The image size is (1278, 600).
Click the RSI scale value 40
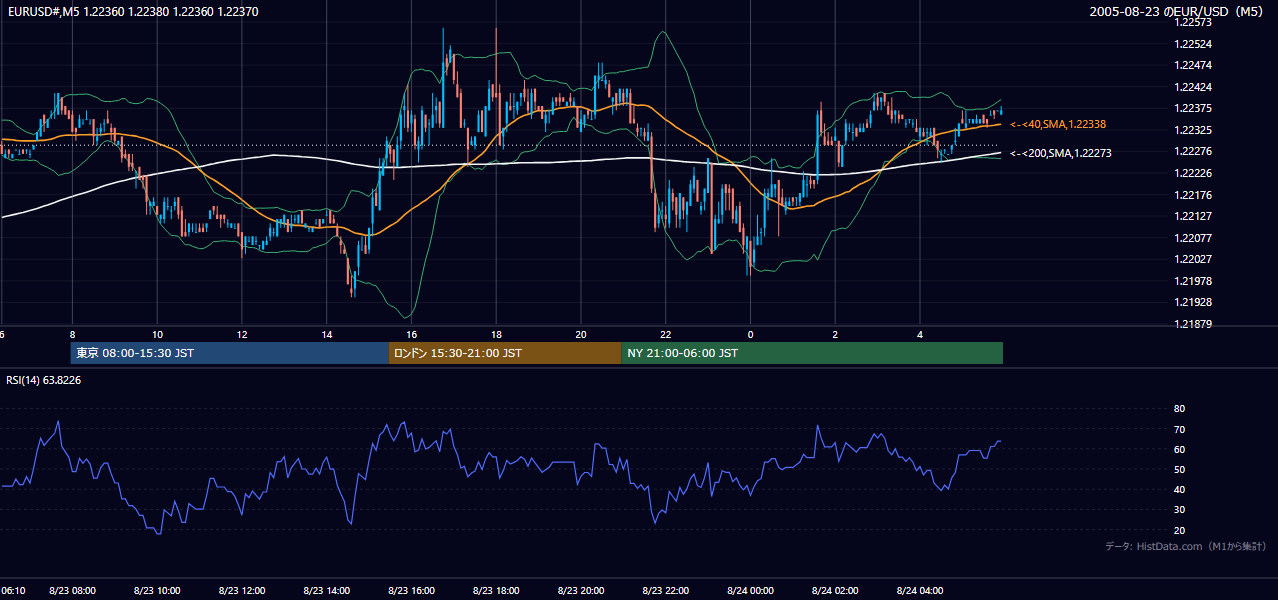pyautogui.click(x=1180, y=489)
